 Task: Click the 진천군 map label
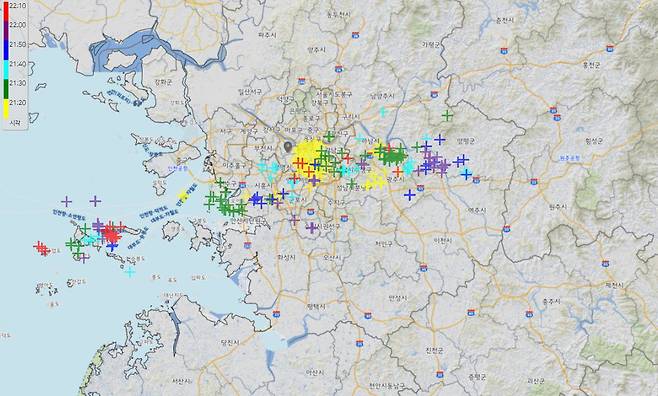coord(434,350)
